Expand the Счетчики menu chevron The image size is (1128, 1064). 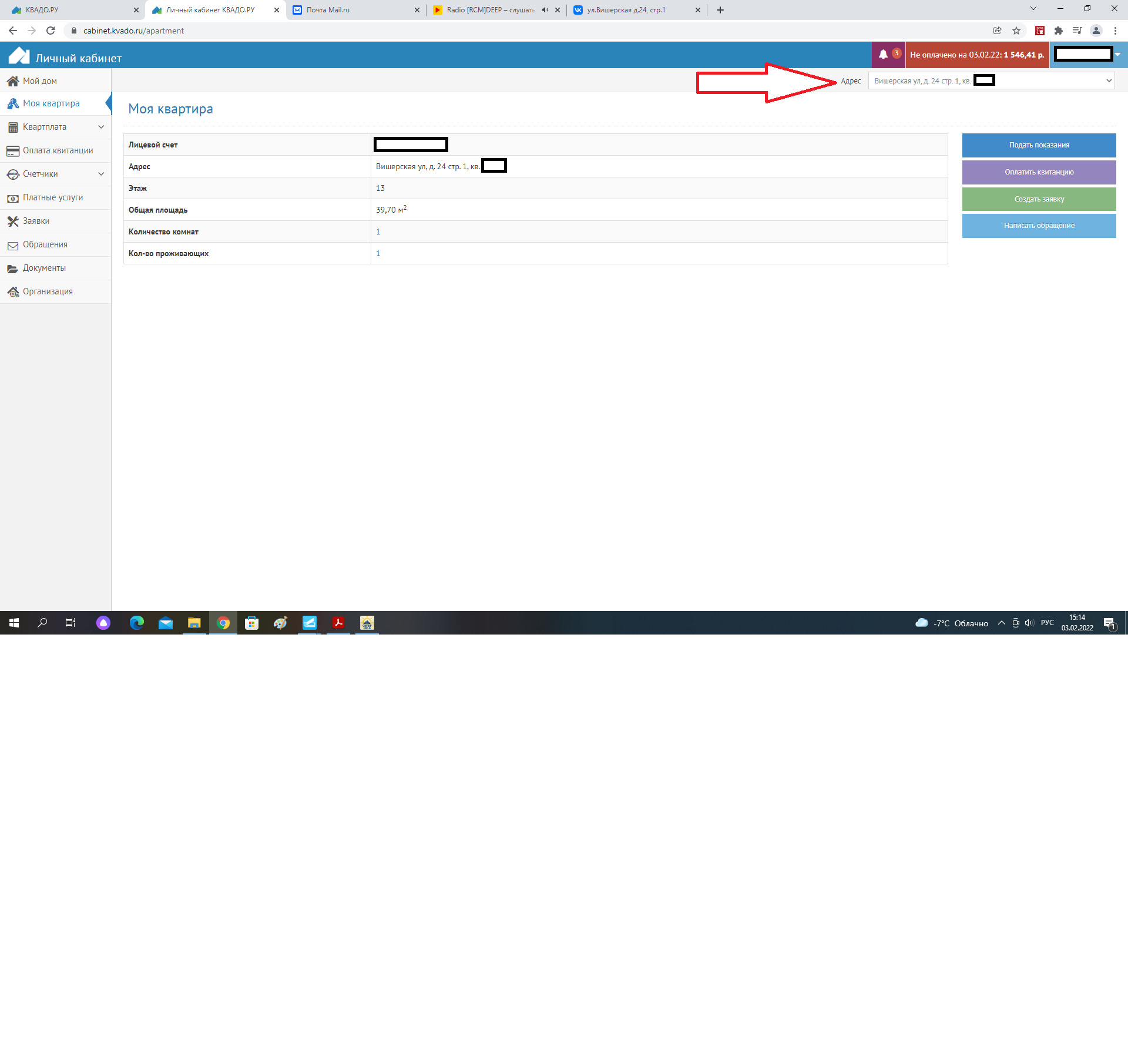(101, 174)
